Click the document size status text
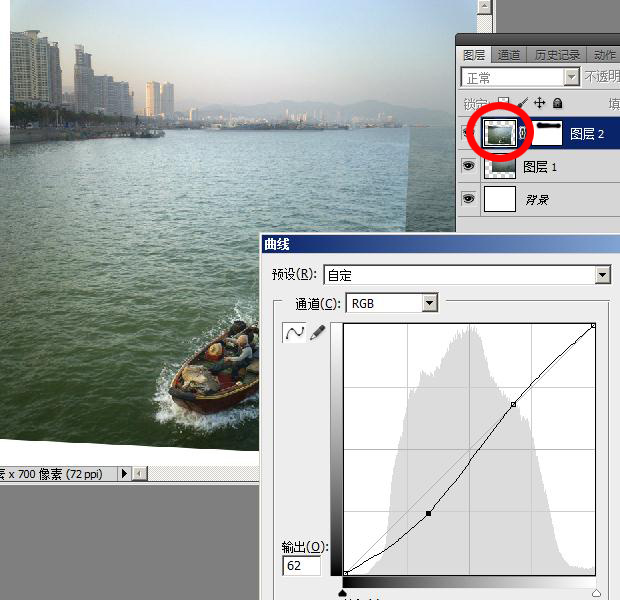The height and width of the screenshot is (600, 620). [51, 473]
